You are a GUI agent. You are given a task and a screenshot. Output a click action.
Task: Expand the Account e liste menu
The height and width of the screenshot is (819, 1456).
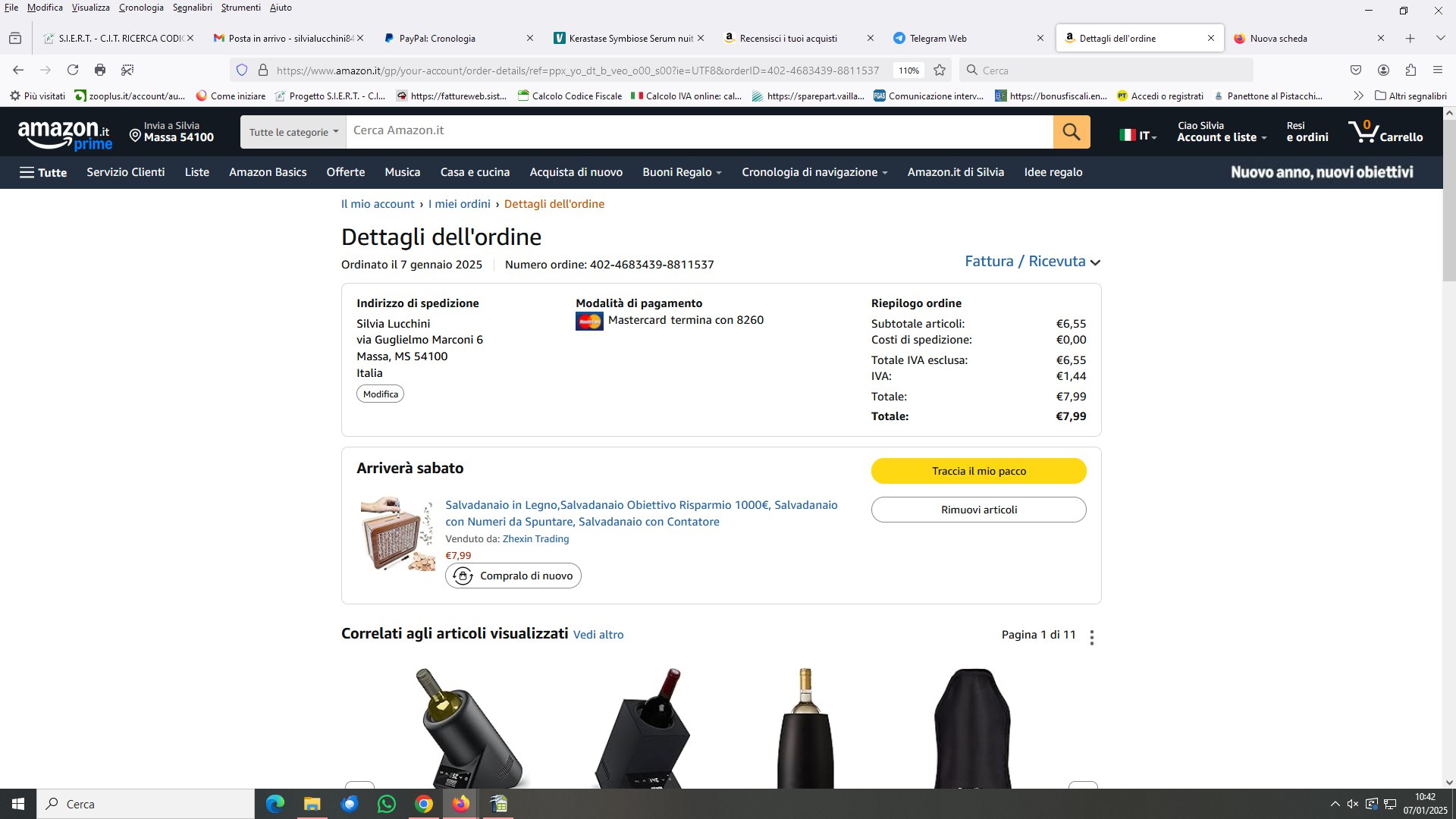1222,131
